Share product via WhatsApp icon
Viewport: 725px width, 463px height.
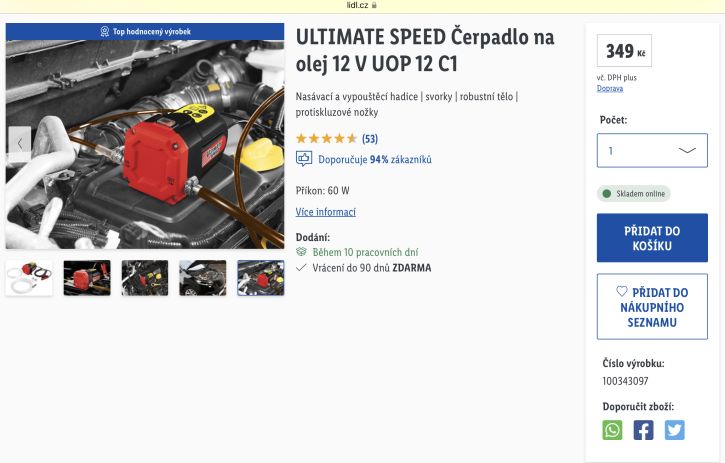612,430
